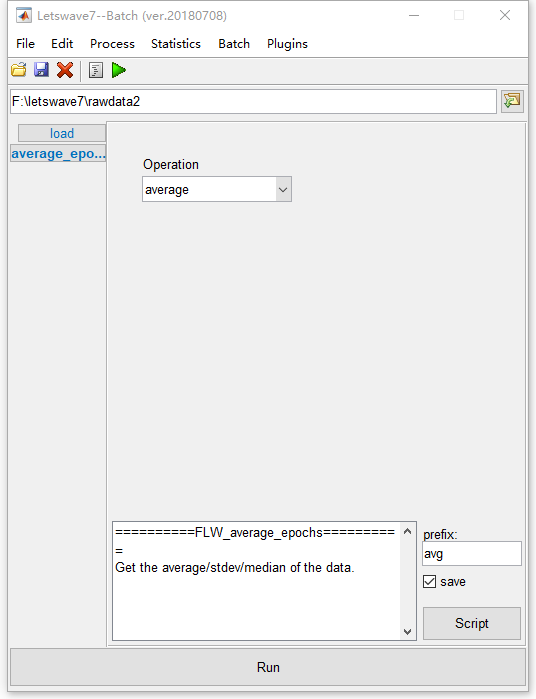Open the Statistics menu

point(176,44)
